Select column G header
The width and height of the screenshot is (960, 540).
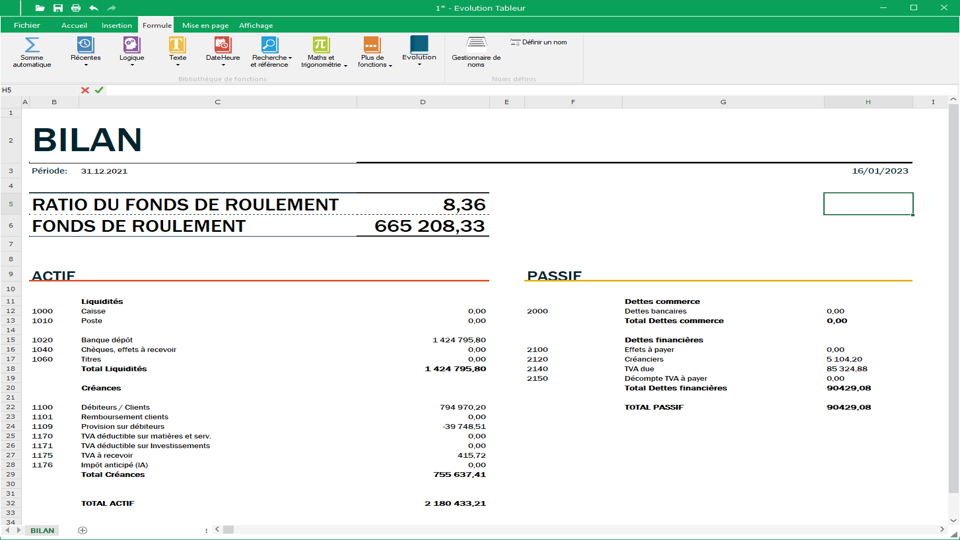(723, 102)
